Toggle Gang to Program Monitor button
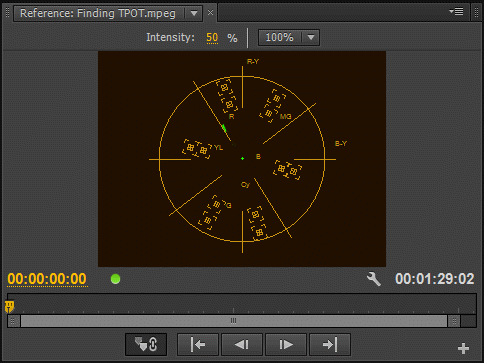Screen dimensions: 484x363 click(146, 344)
